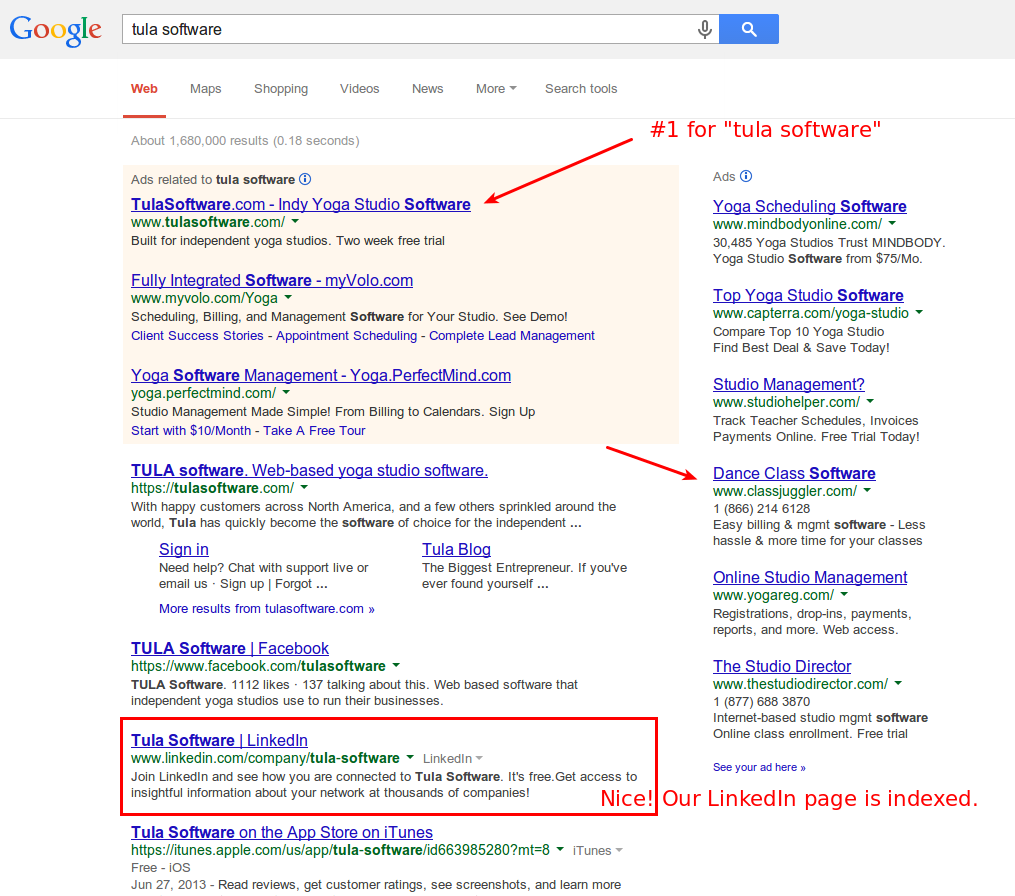The height and width of the screenshot is (896, 1015).
Task: Select the Web tab
Action: pyautogui.click(x=144, y=89)
